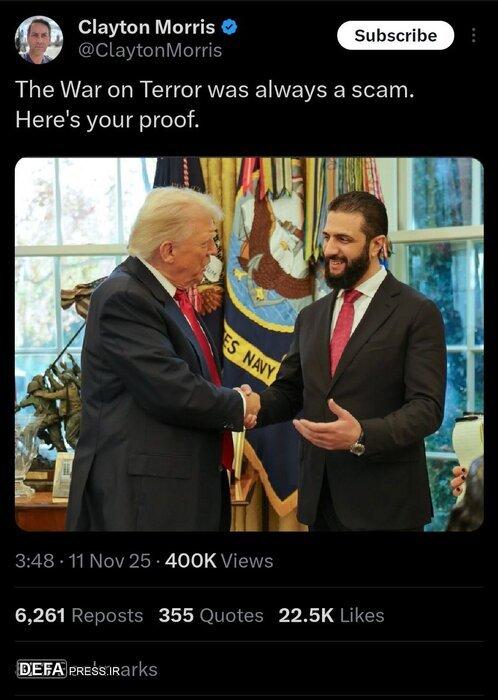Viewport: 498px width, 700px height.
Task: Click the 3:48 post time
Action: (34, 561)
